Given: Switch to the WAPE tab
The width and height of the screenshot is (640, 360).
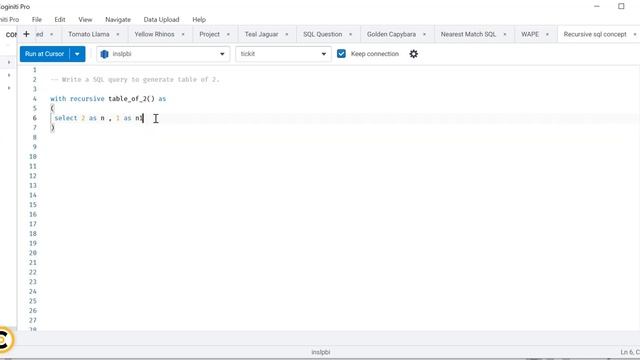Looking at the screenshot, I should 530,34.
